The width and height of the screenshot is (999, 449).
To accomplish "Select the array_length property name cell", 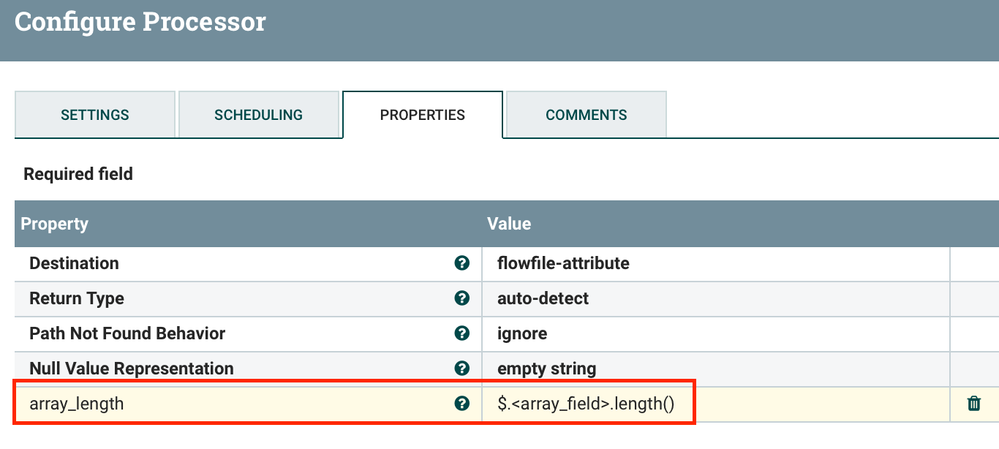I will 77,404.
